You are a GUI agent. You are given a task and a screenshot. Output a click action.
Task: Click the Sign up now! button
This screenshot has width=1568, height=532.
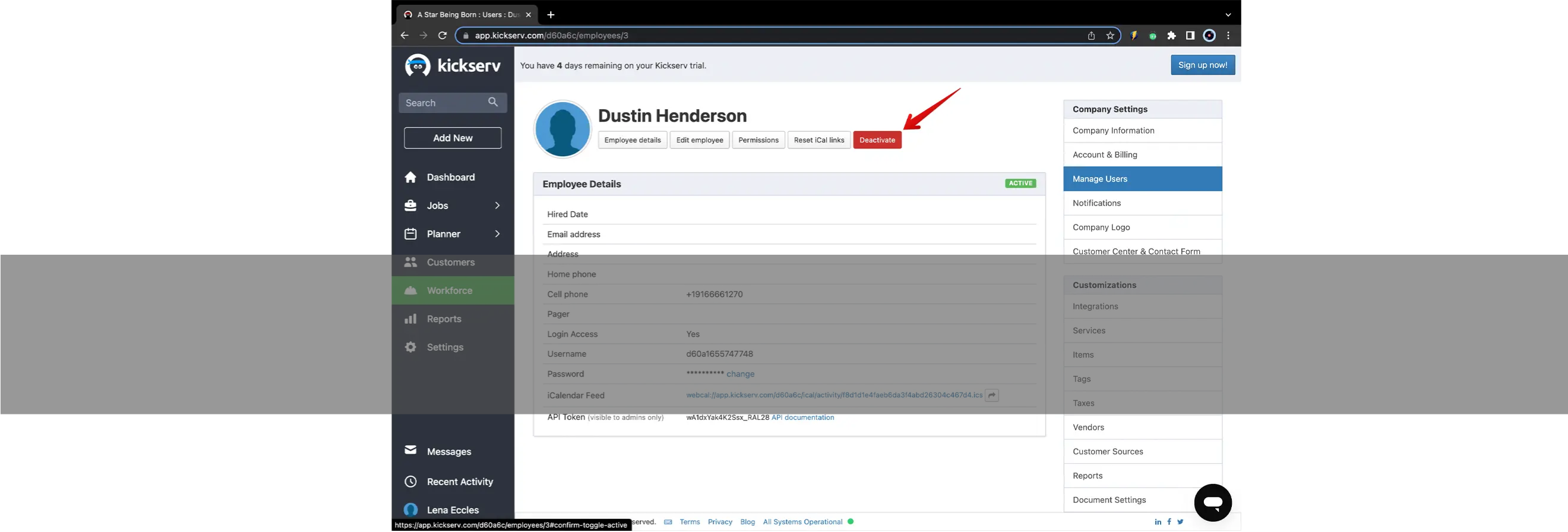(x=1203, y=65)
